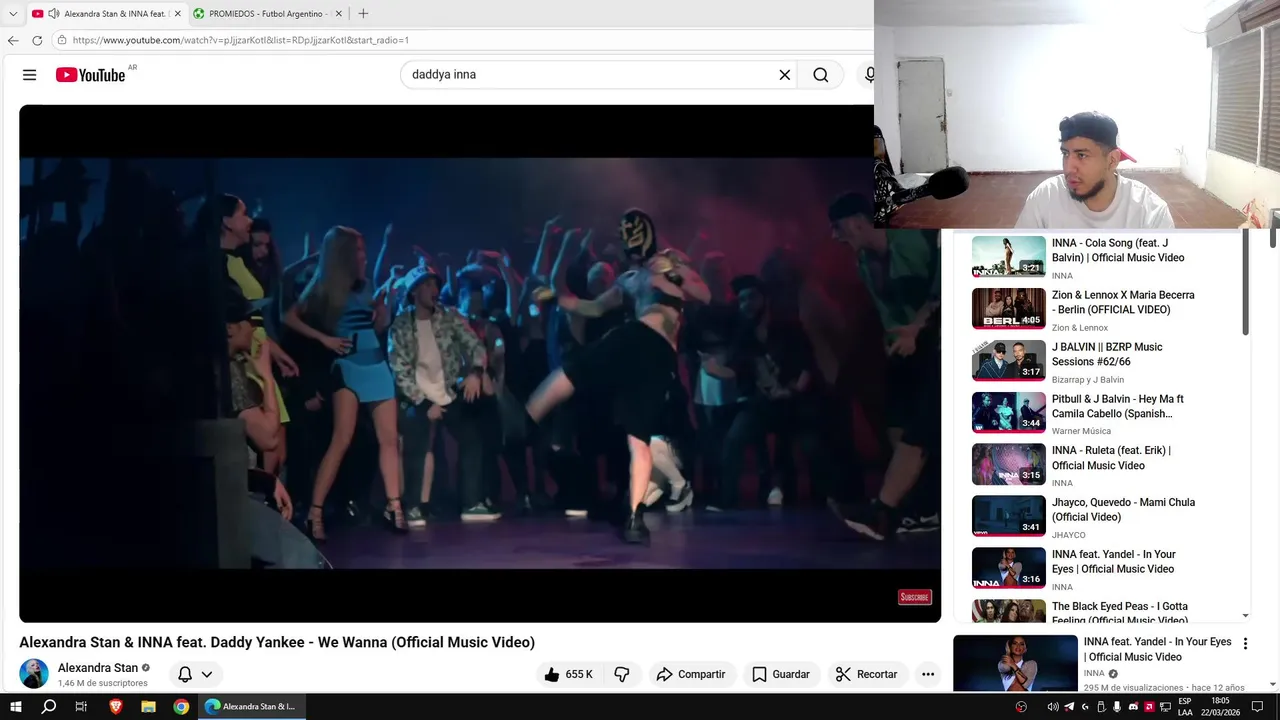Open the Discord tray icon
The width and height of the screenshot is (1280, 720).
pyautogui.click(x=1133, y=706)
